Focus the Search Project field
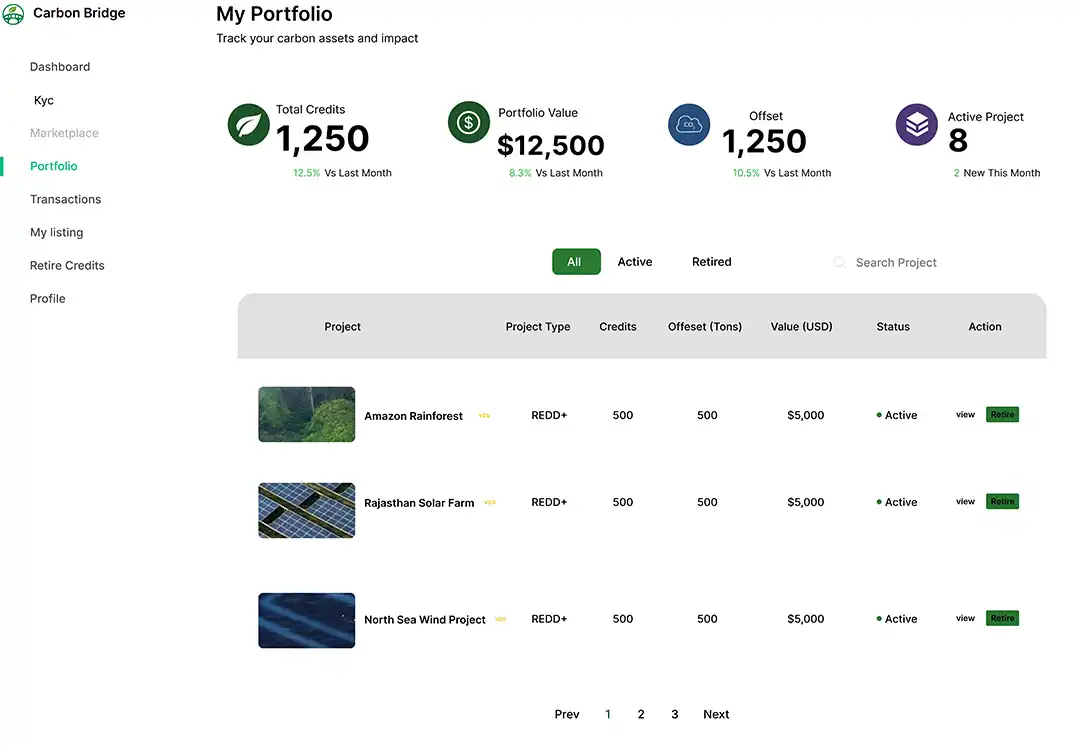This screenshot has width=1082, height=746. 896,262
